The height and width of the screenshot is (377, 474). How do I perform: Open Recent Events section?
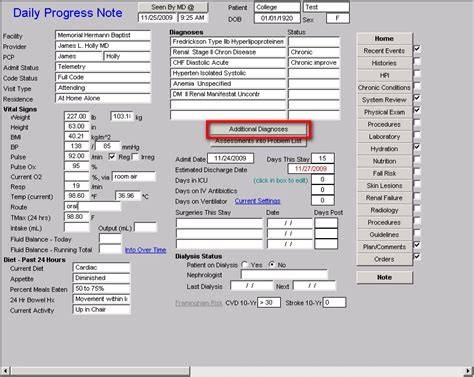click(384, 51)
